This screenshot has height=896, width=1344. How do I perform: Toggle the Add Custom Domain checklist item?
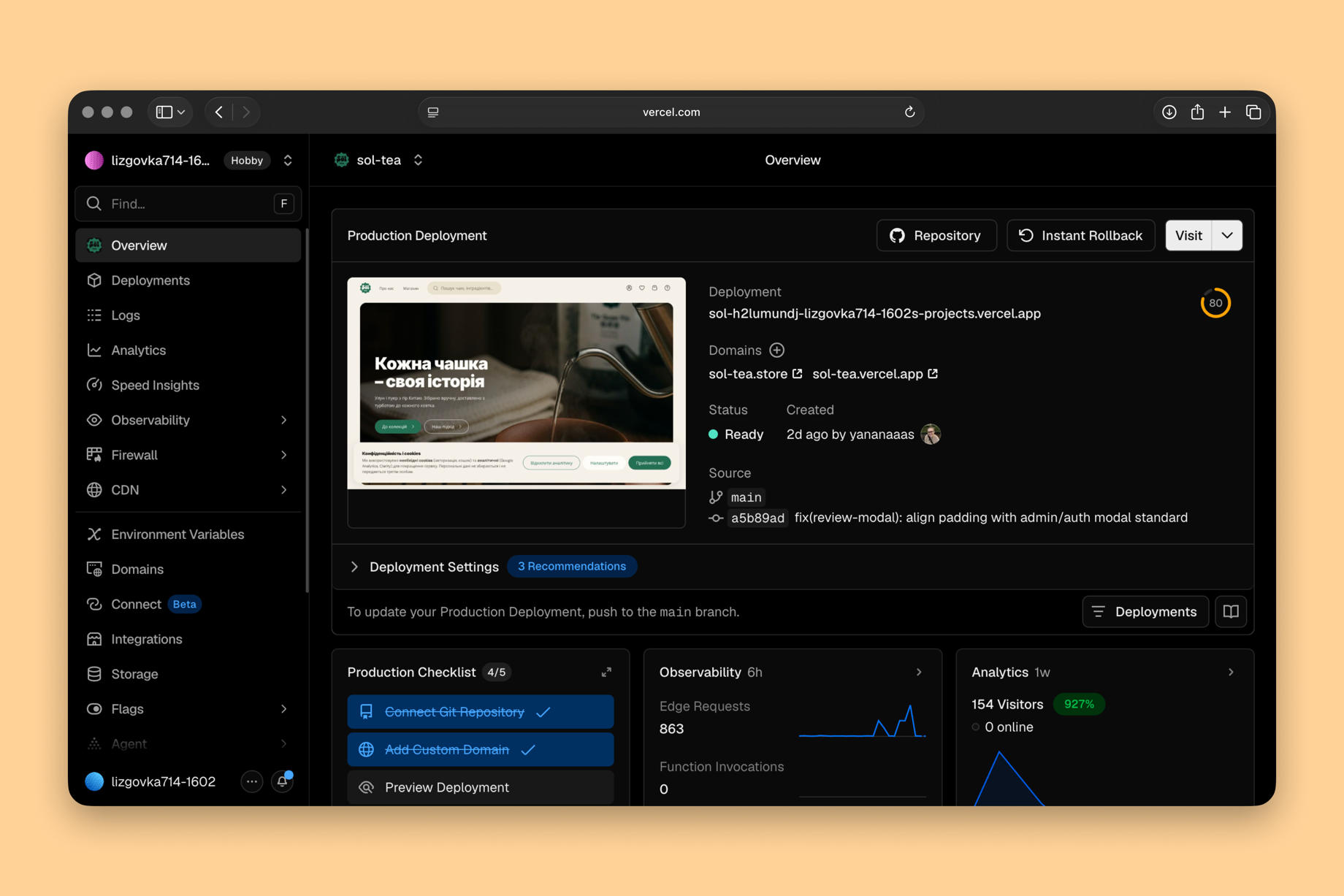click(x=481, y=750)
